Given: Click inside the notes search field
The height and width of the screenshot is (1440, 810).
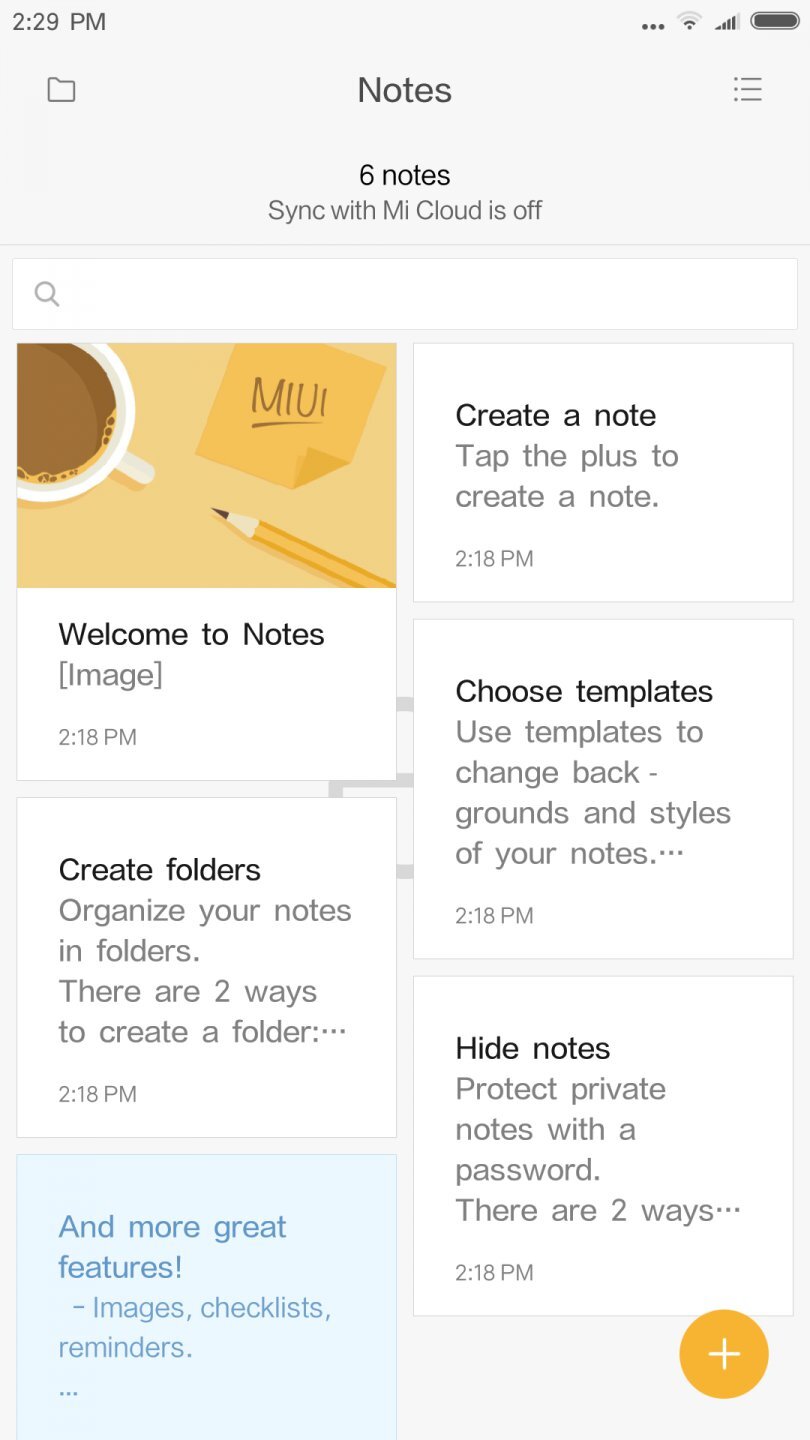Looking at the screenshot, I should [420, 294].
